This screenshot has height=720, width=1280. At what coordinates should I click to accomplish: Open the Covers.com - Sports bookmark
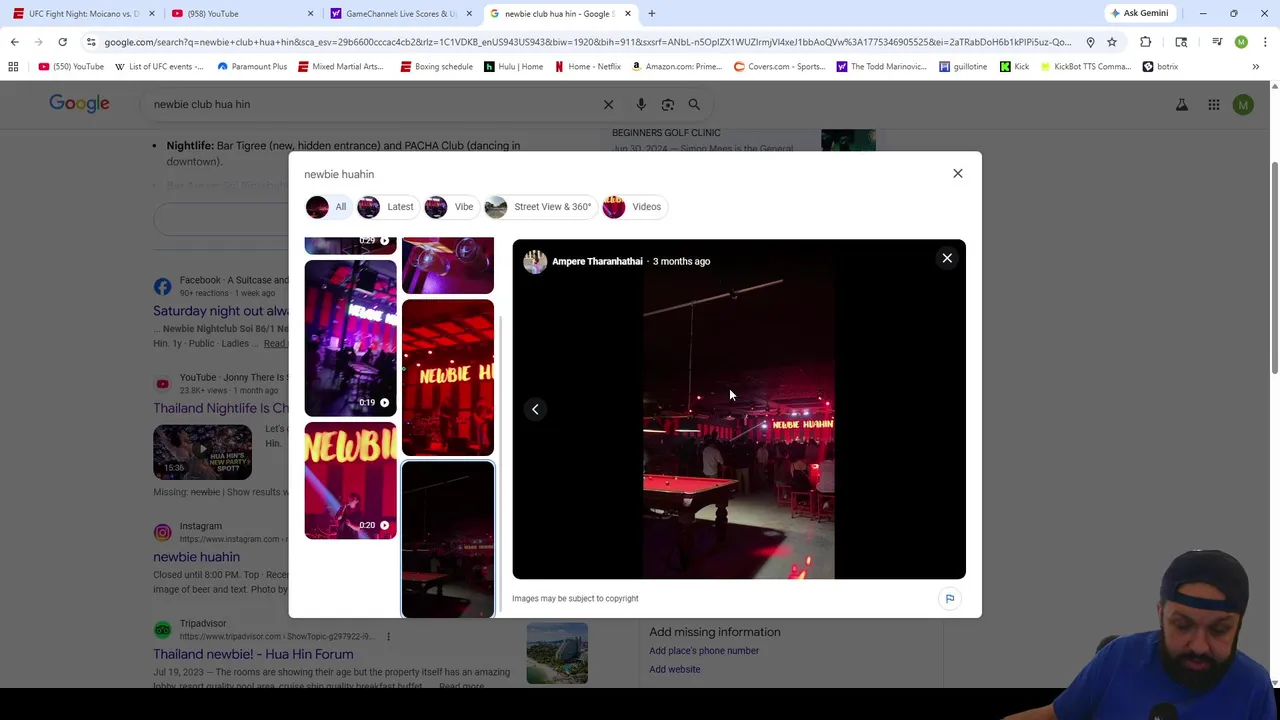tap(779, 67)
